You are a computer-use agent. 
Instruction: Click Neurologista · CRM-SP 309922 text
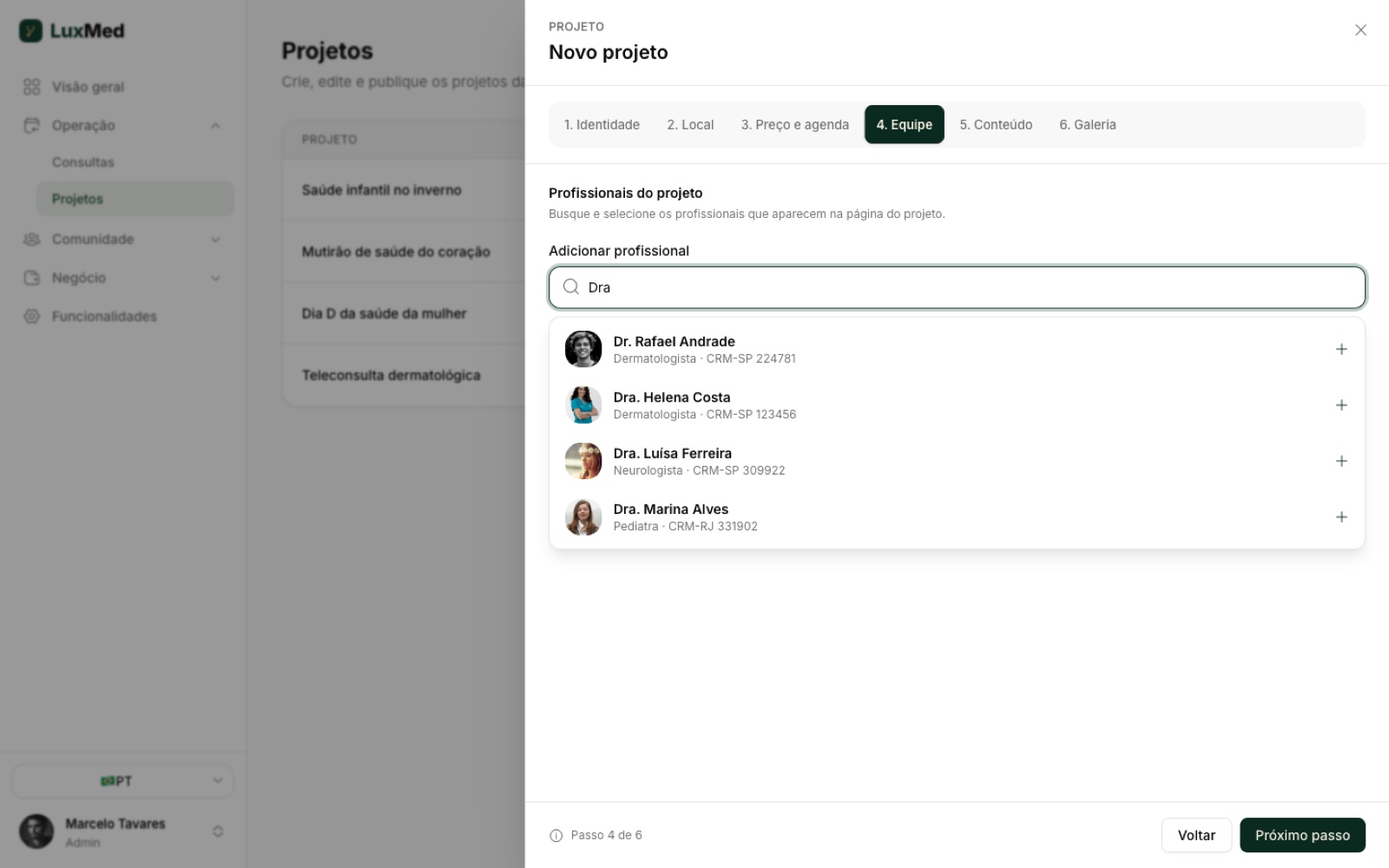[699, 470]
